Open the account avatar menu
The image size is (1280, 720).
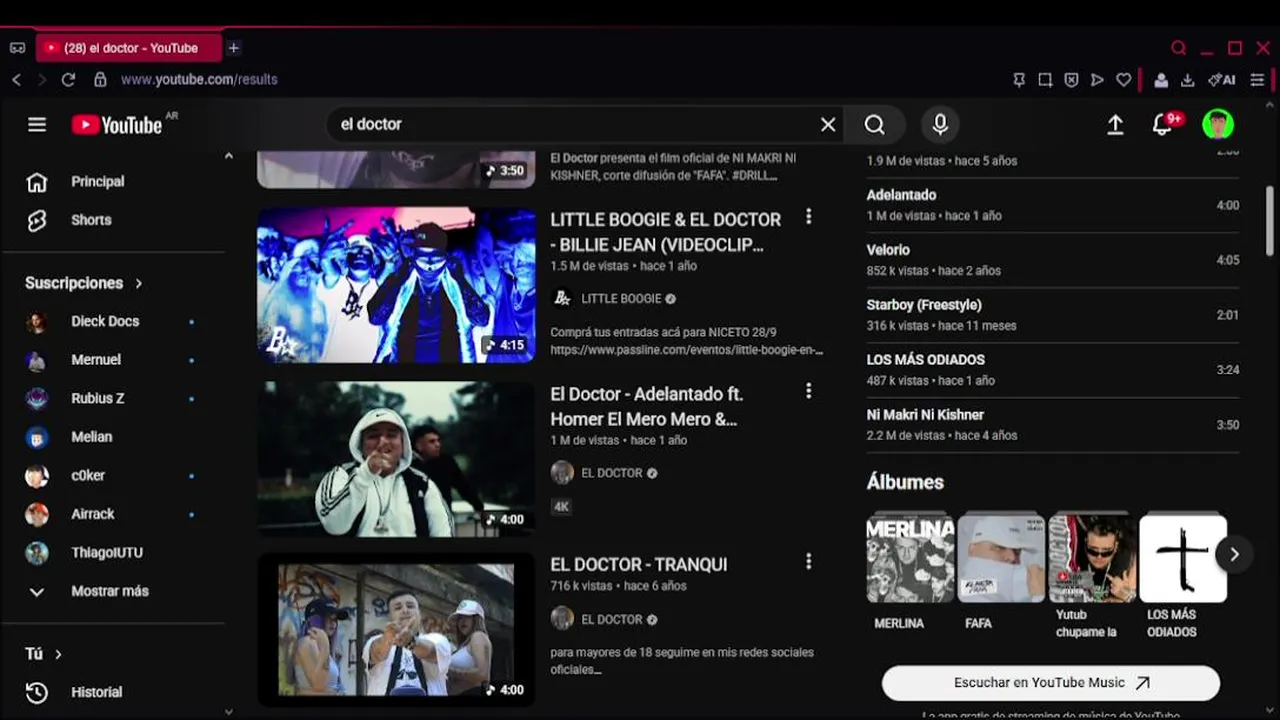[x=1218, y=124]
